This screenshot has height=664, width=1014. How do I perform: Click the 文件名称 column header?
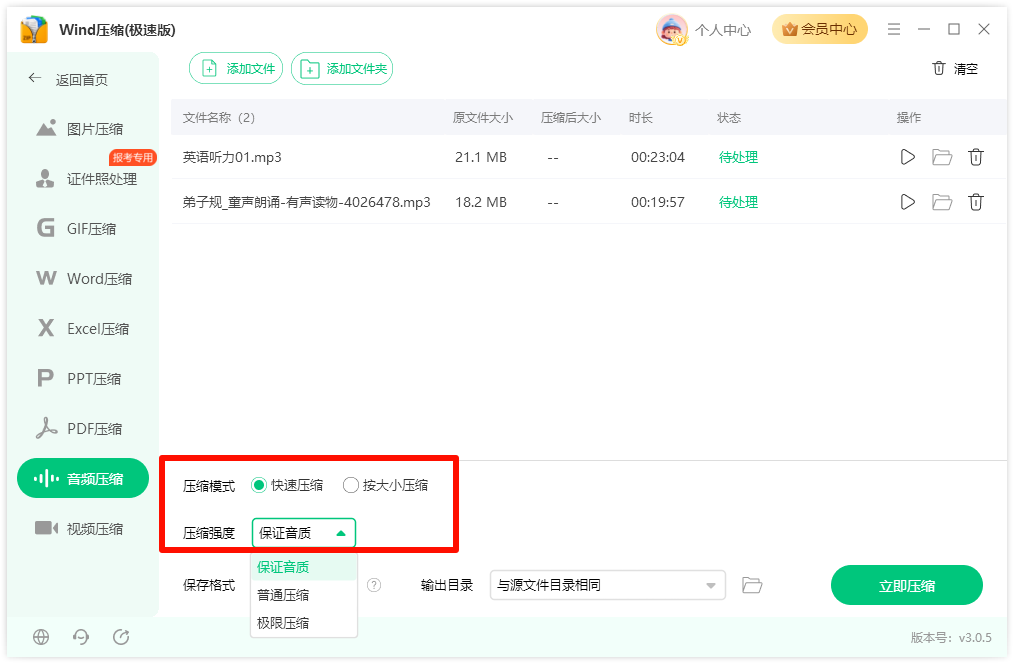219,118
